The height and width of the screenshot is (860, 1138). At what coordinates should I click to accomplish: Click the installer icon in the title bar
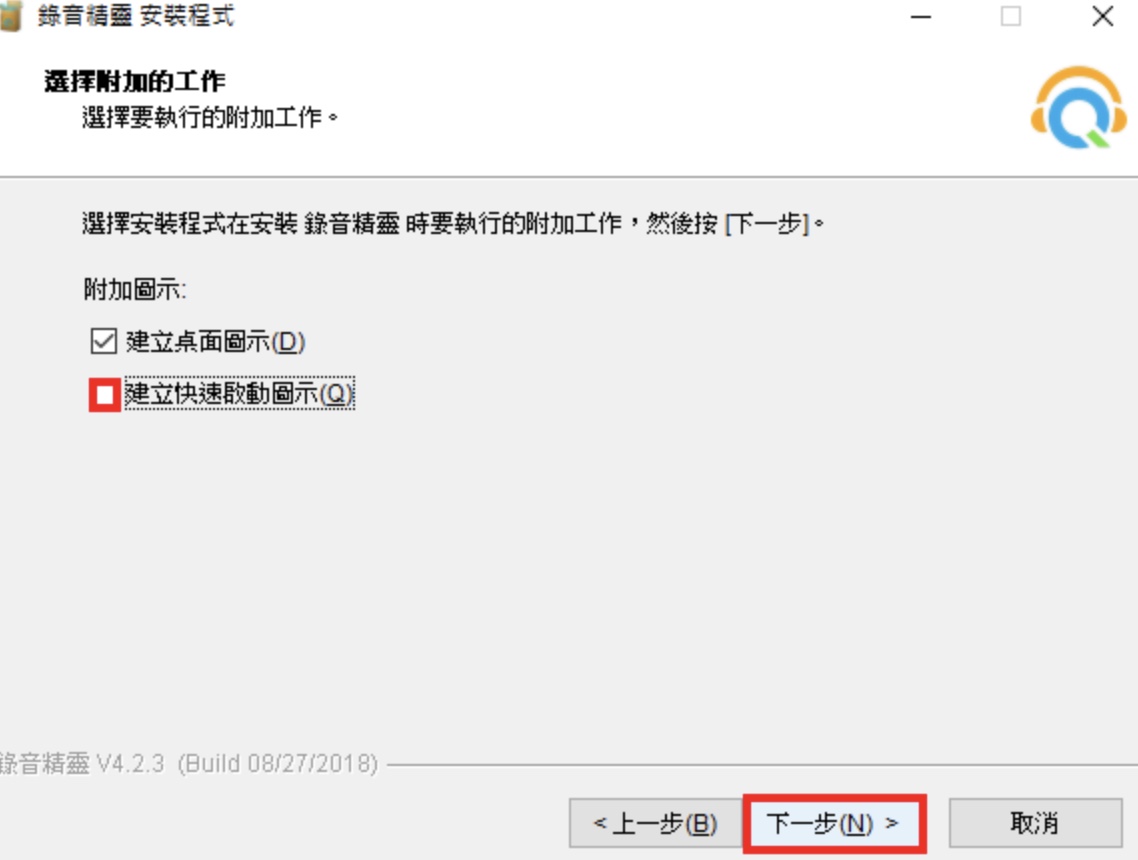coord(10,16)
